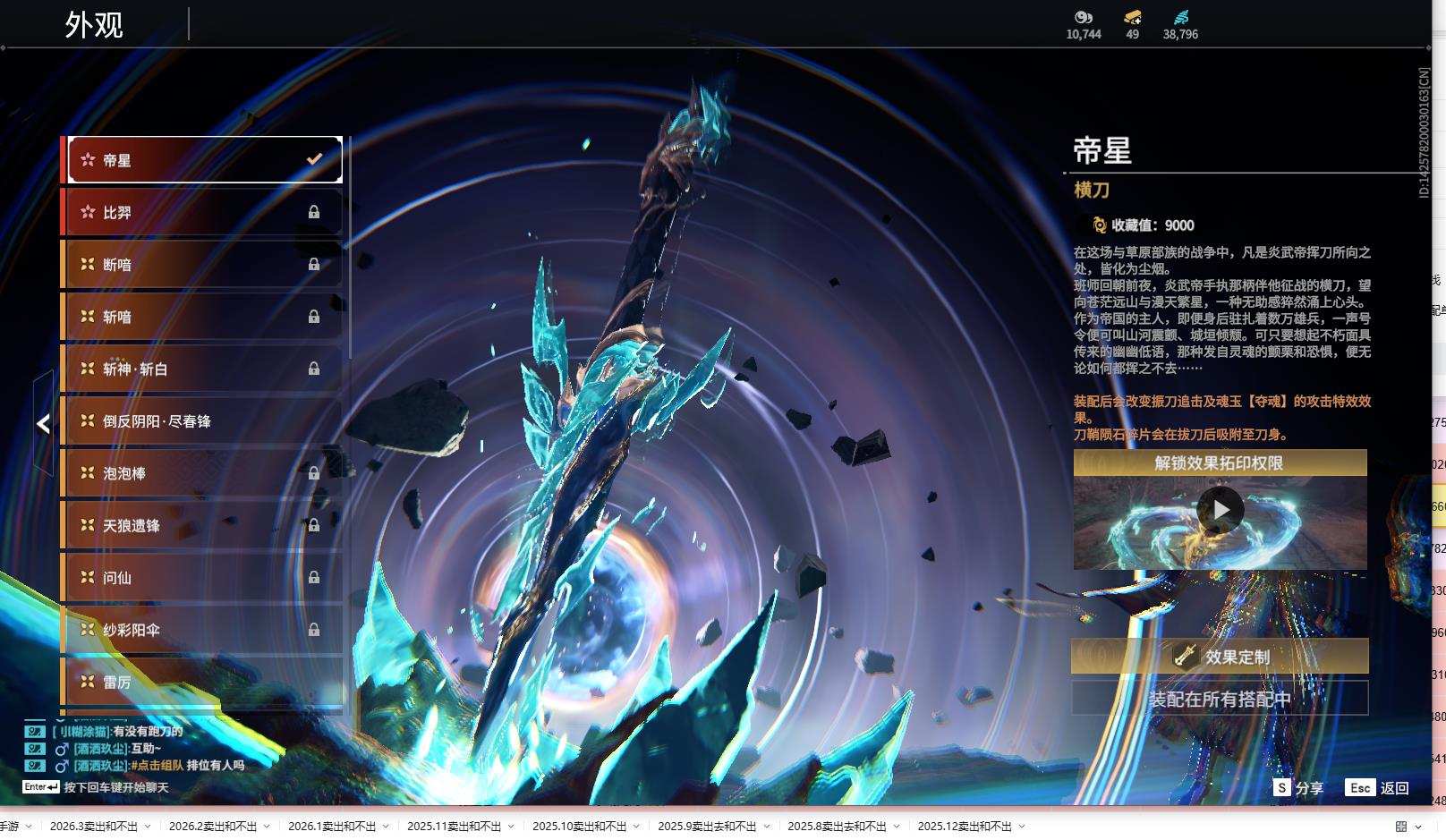The height and width of the screenshot is (840, 1446).
Task: Open dropdown arrow on 2025.12卖出和不出 tab
Action: 1021,826
